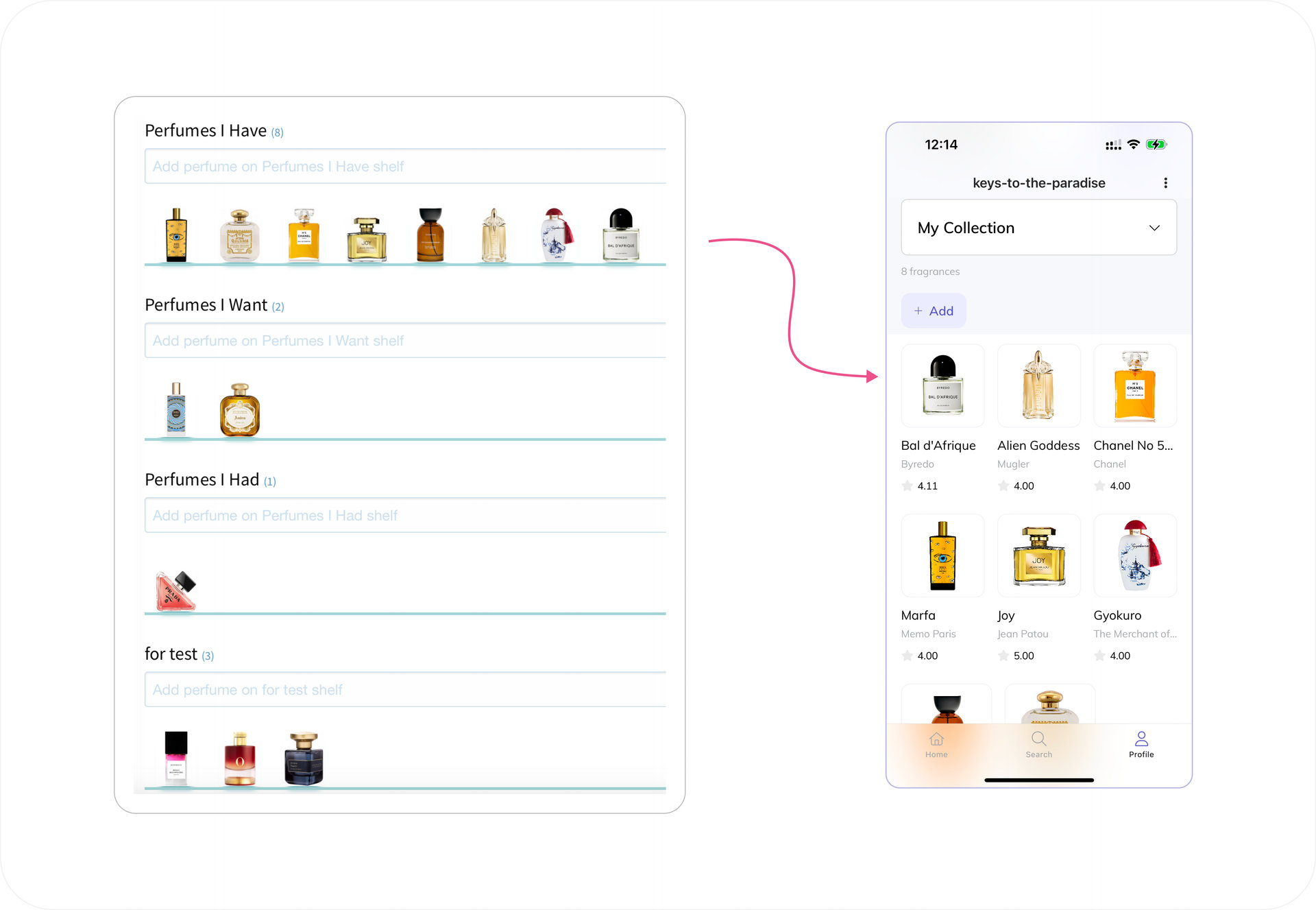Open the Chanel No 5 card
Screen dimensions: 1316x910
[x=1135, y=386]
